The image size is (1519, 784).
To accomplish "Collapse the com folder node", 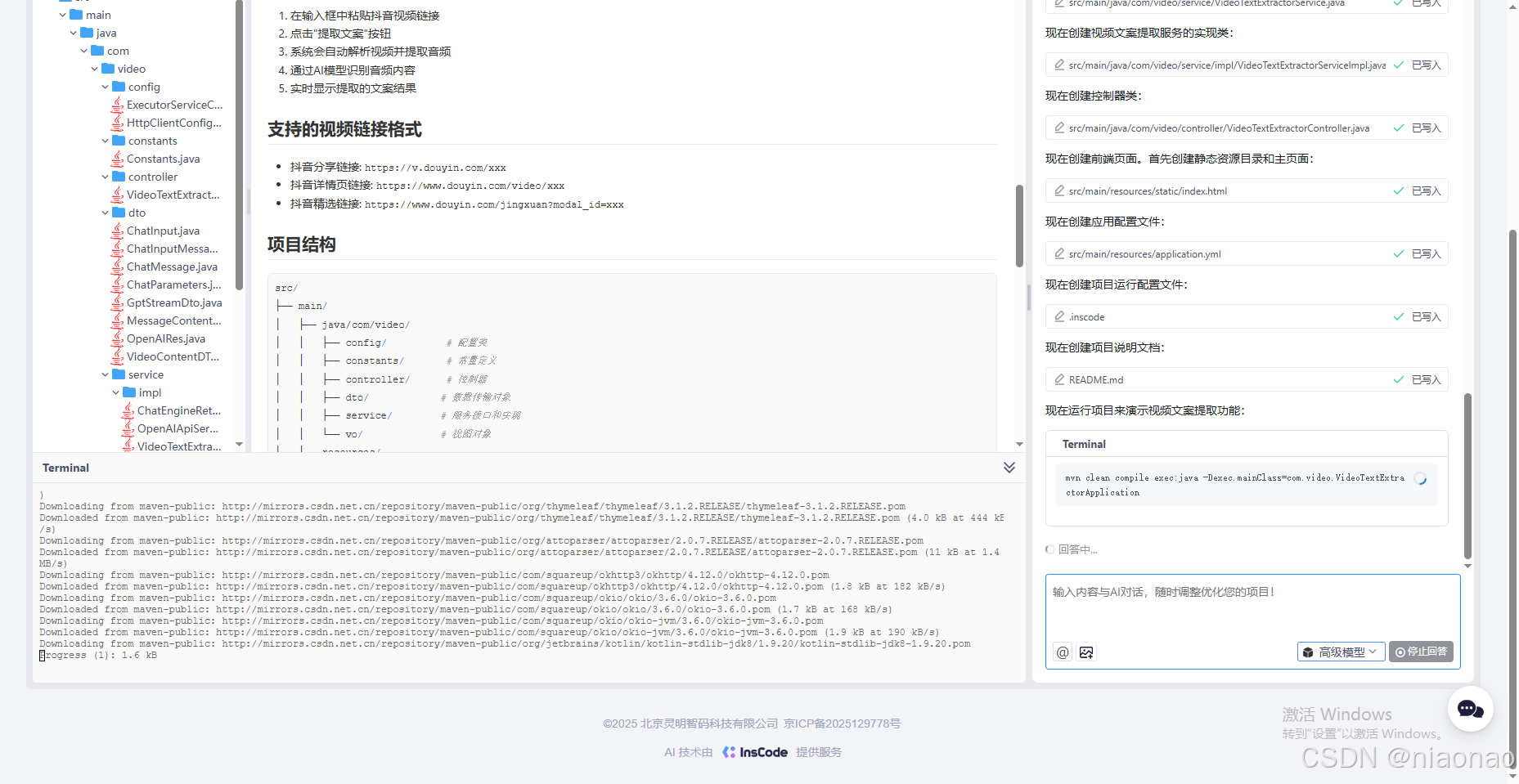I will tap(84, 51).
